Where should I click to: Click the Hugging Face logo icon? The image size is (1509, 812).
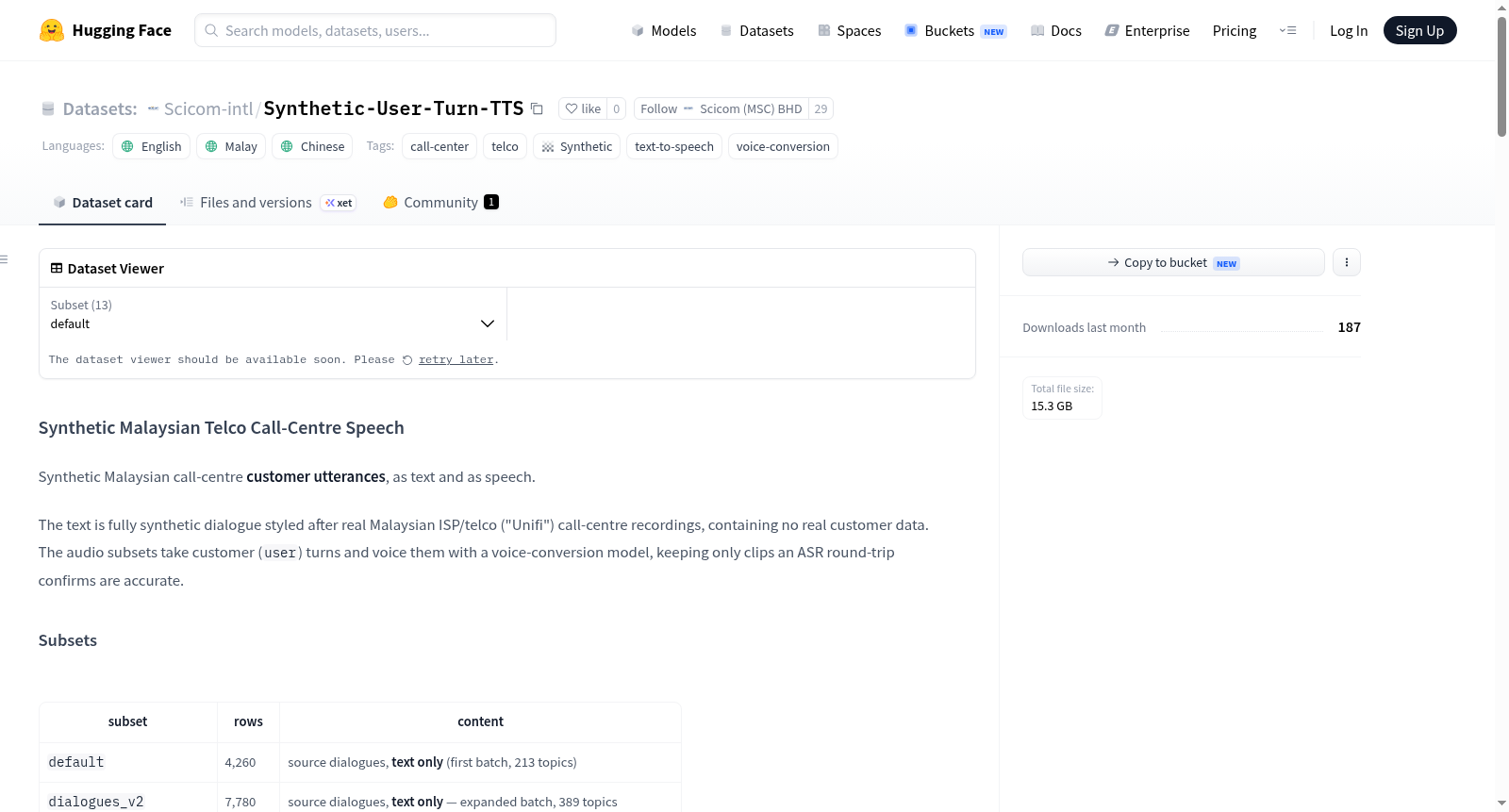[52, 30]
